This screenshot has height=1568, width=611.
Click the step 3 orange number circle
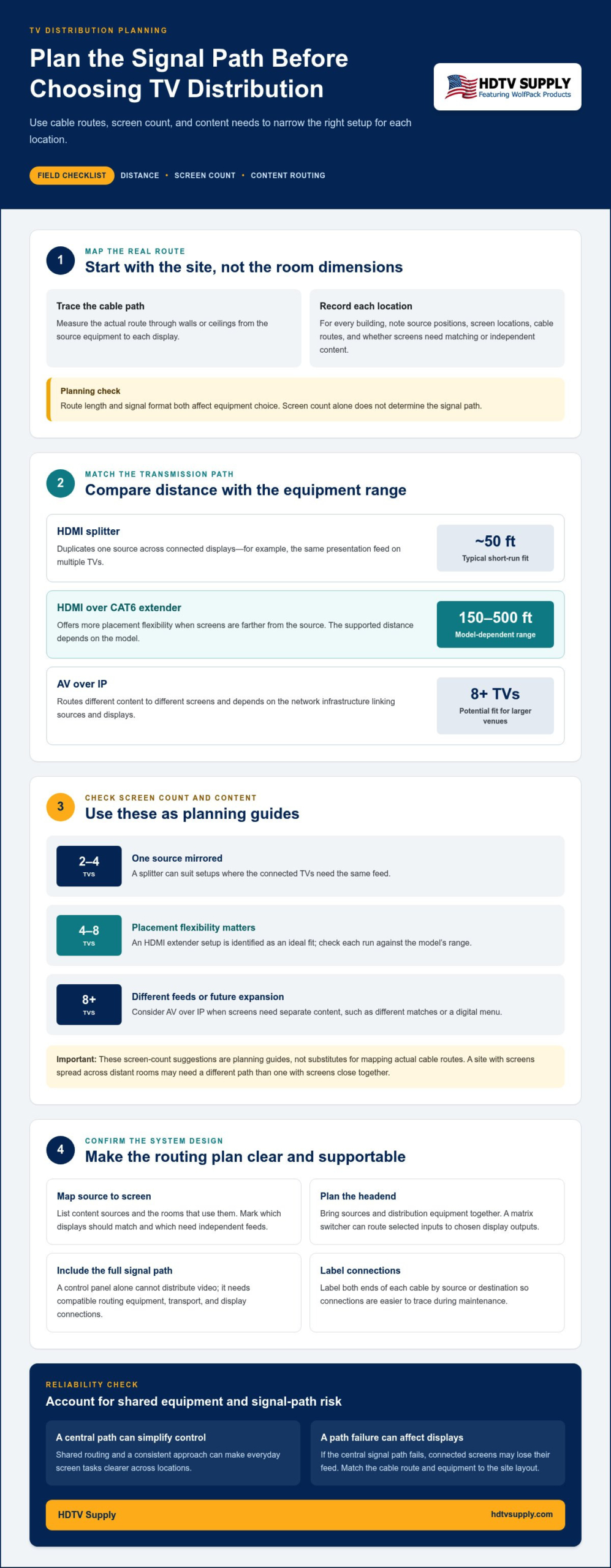[61, 806]
